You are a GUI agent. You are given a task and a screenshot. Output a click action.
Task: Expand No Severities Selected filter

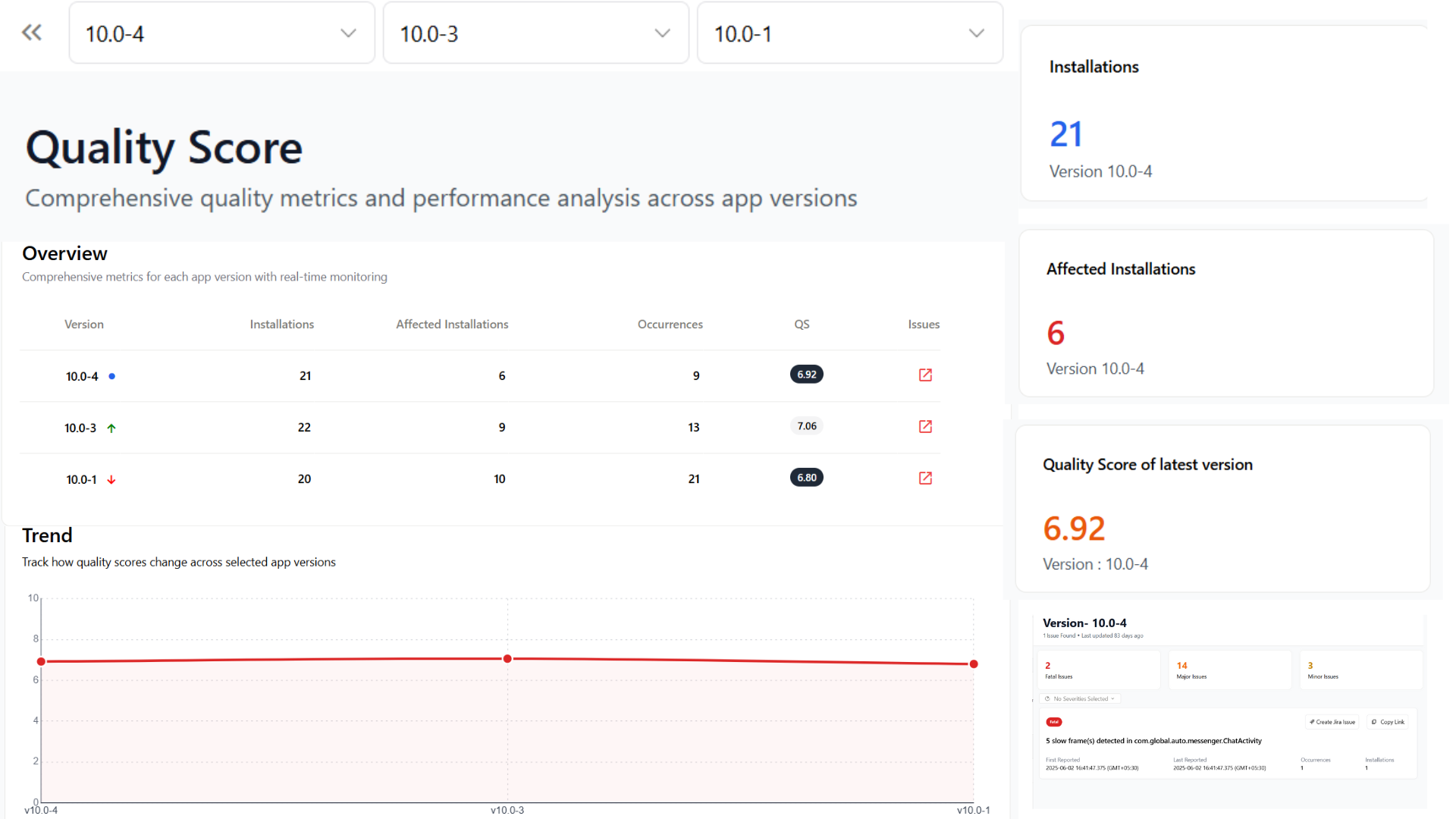click(x=1081, y=699)
